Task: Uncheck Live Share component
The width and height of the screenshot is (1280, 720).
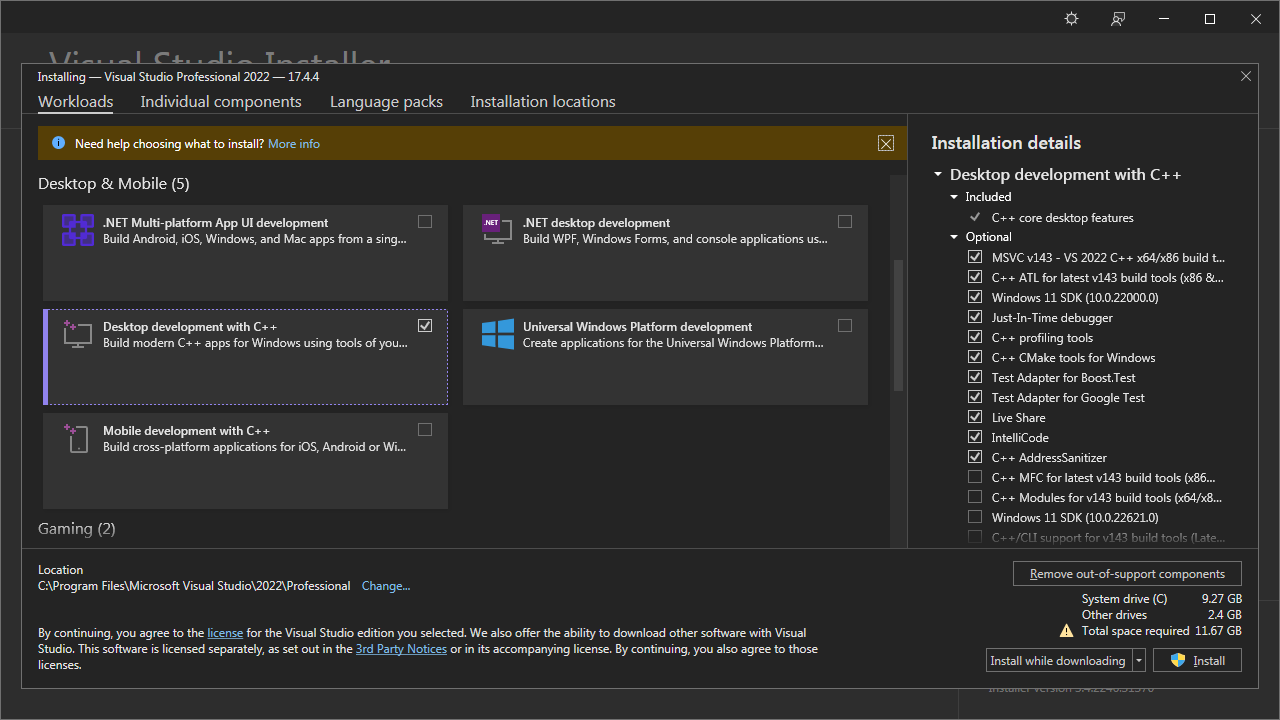Action: click(975, 417)
